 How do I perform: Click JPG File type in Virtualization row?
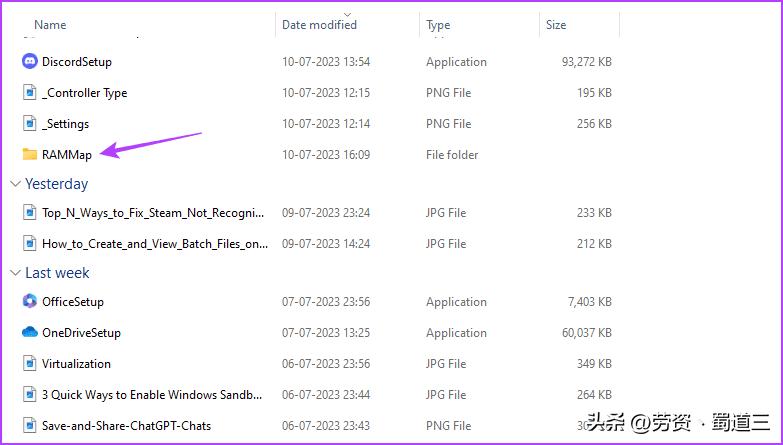[x=446, y=364]
